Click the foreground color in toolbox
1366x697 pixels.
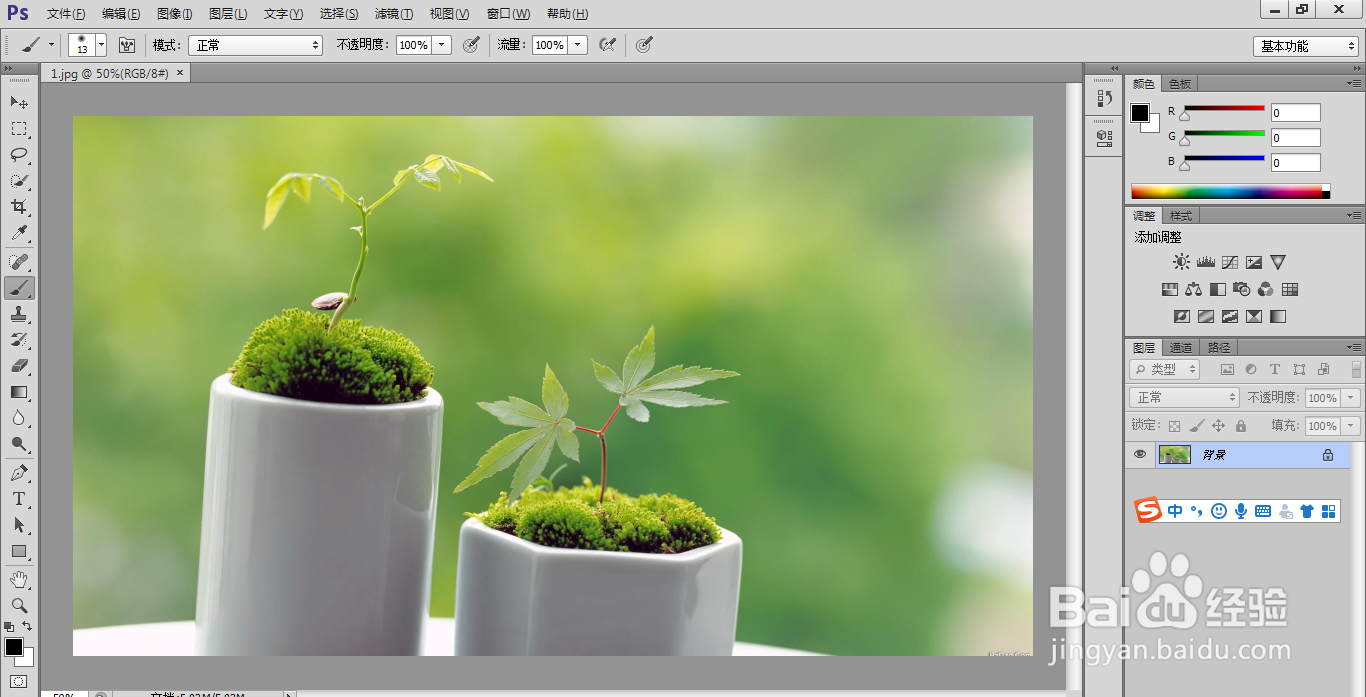[14, 647]
